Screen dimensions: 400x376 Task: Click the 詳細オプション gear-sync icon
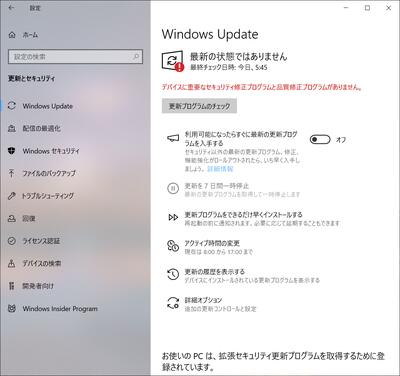173,303
